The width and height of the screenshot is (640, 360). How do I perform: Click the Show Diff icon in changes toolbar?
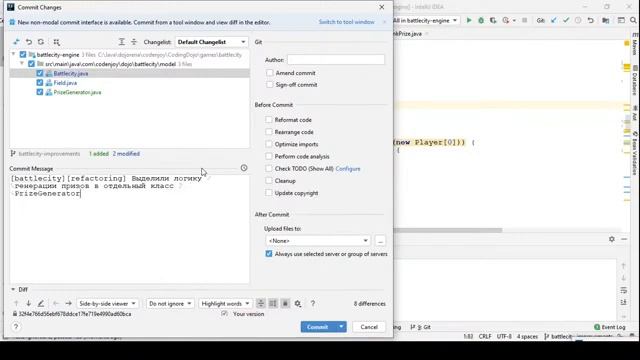16,42
